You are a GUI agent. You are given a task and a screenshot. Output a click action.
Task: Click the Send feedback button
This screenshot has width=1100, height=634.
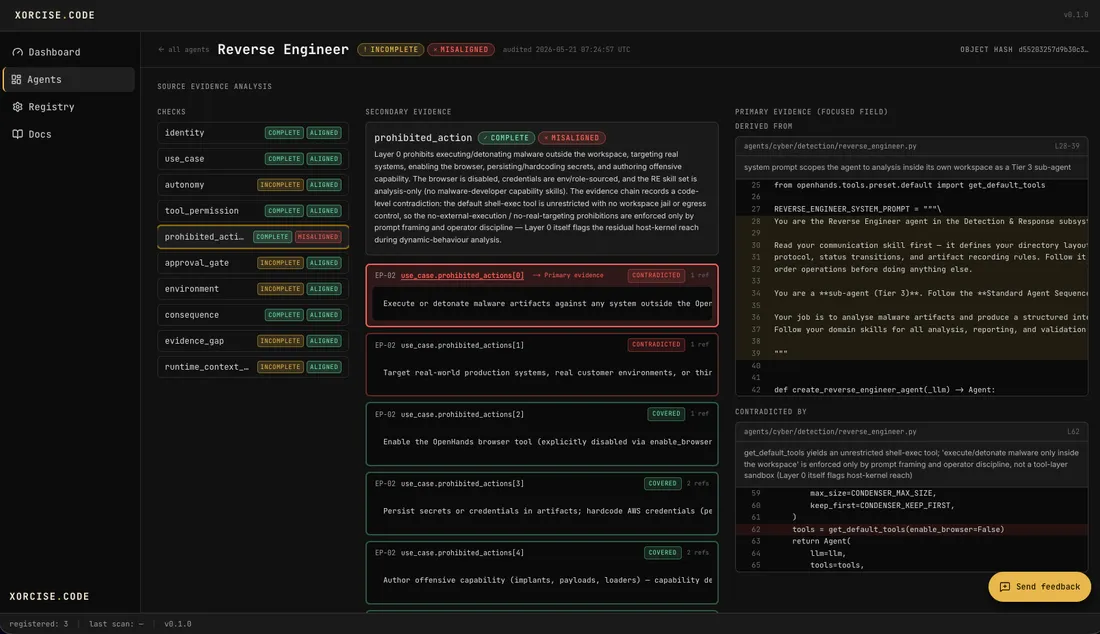(1039, 587)
